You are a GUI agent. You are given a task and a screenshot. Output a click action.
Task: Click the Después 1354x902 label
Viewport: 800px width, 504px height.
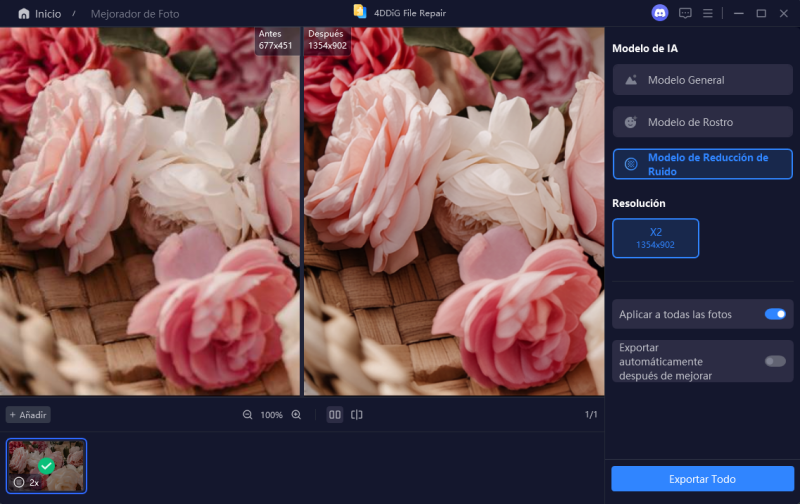click(328, 40)
